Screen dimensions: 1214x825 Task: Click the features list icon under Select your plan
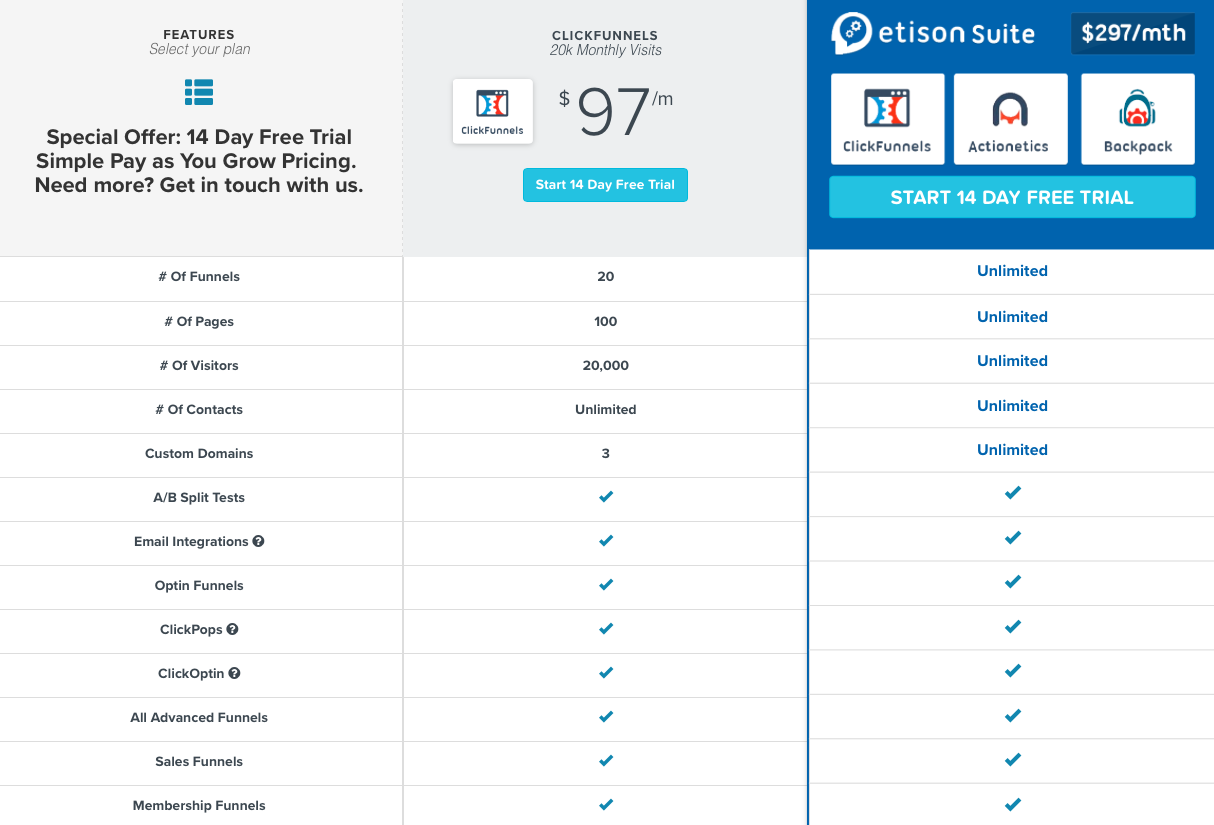[199, 92]
